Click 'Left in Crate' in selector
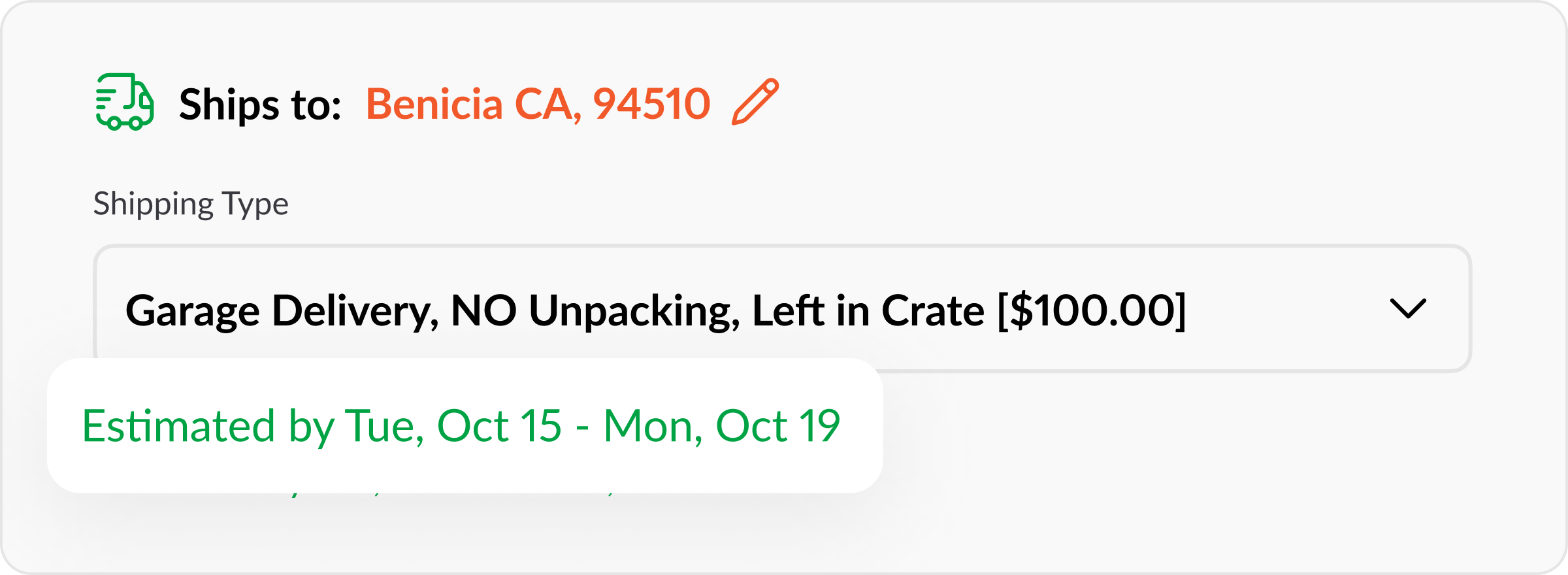Screen dimensions: 1568x575 pyautogui.click(x=868, y=310)
